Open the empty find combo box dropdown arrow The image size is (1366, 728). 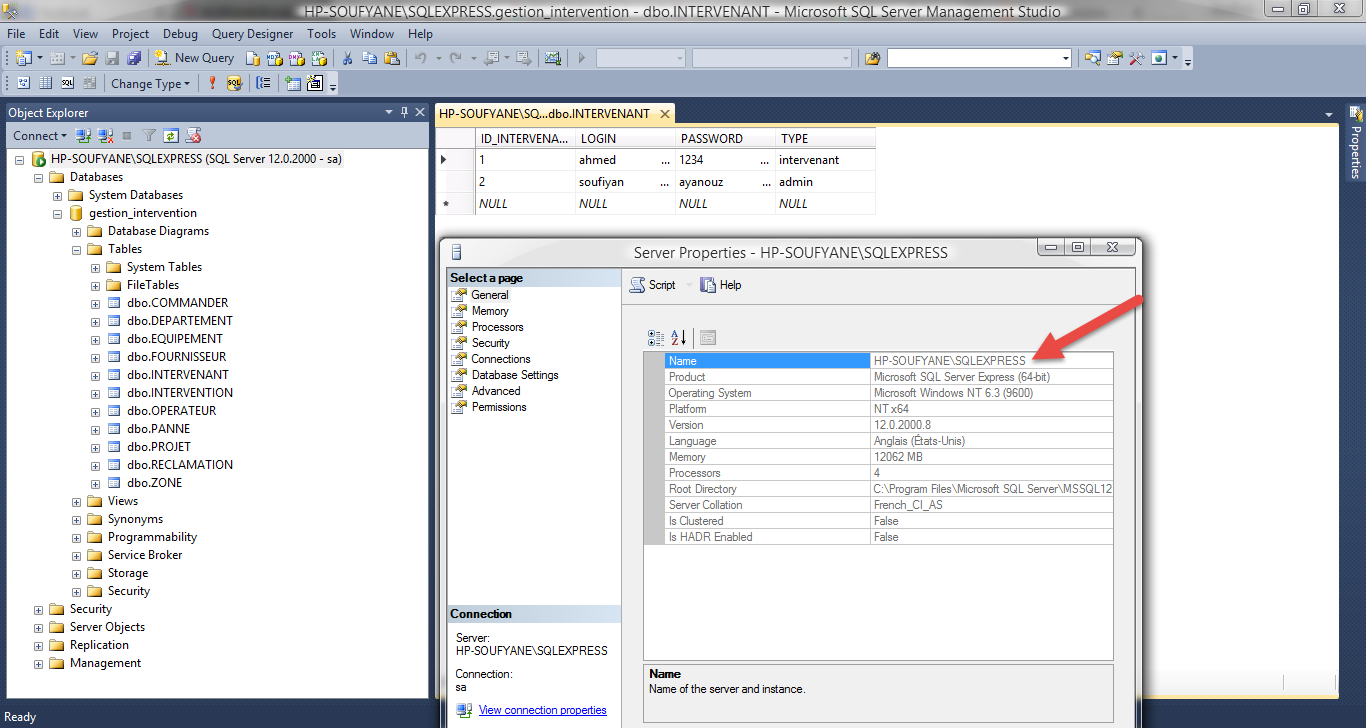pyautogui.click(x=1065, y=58)
